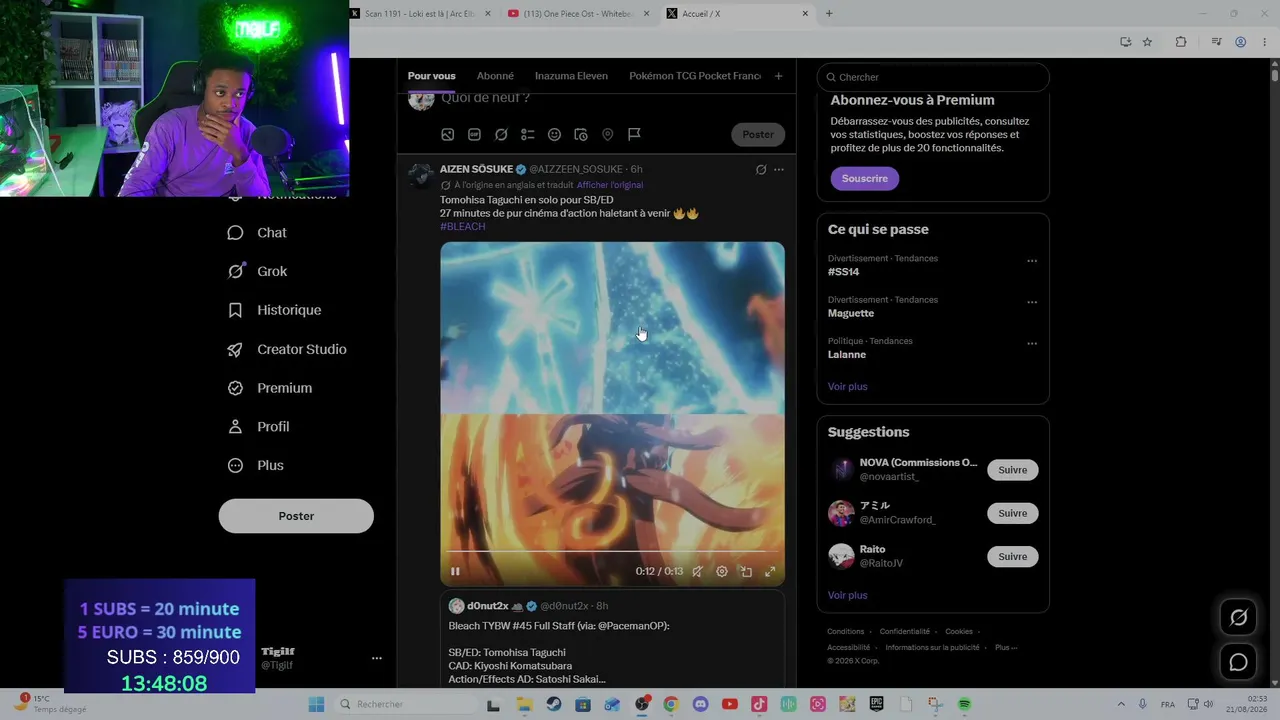
Task: Switch to the One Piece Ost browser tab
Action: pos(578,14)
